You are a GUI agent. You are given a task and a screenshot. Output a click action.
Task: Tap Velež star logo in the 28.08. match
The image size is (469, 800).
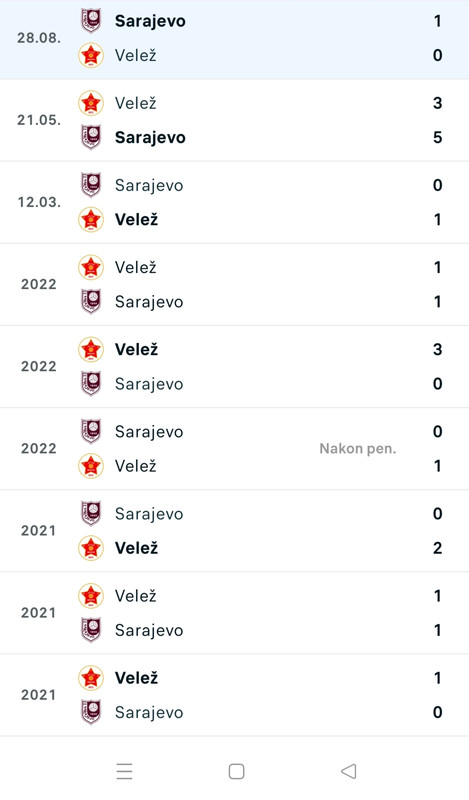(x=91, y=55)
